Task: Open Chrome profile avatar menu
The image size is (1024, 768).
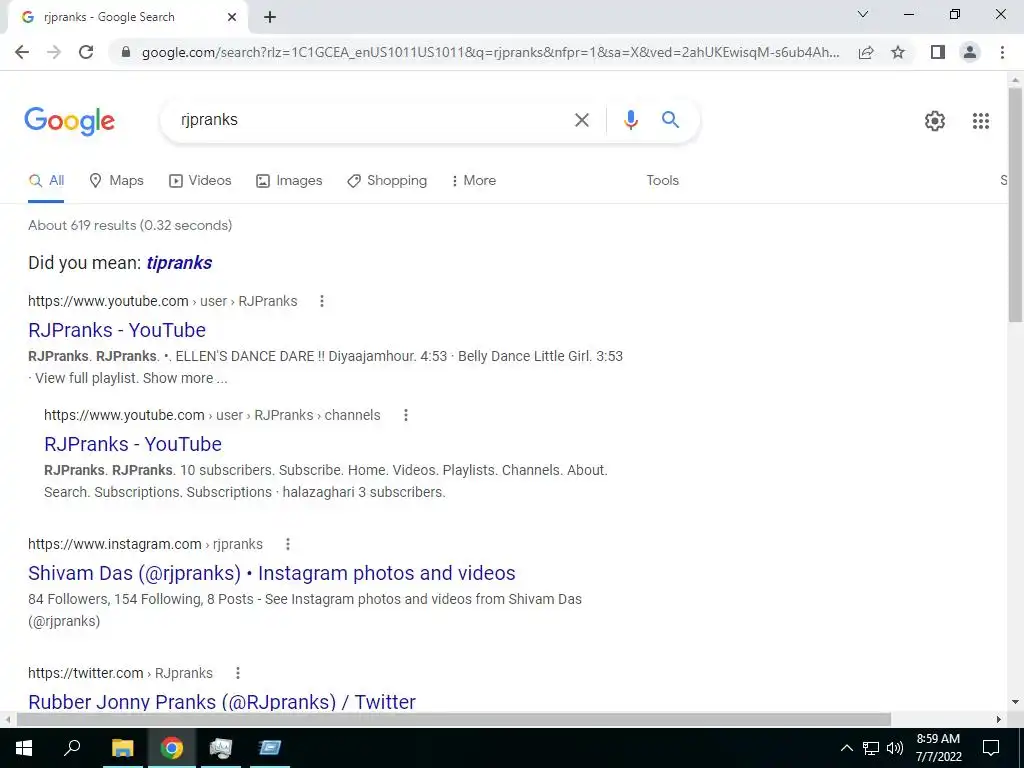Action: point(970,52)
